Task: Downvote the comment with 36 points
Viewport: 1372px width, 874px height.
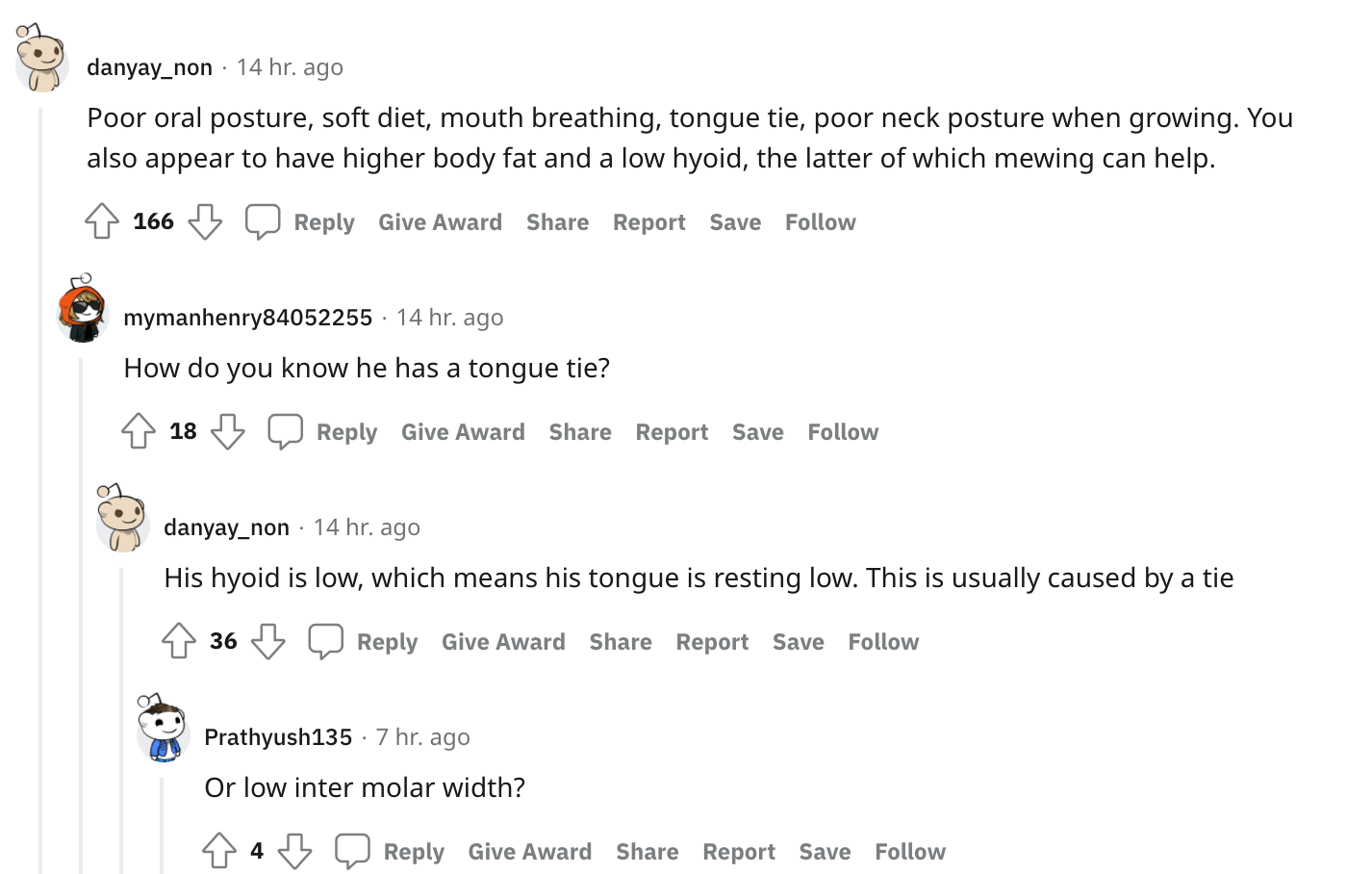Action: pos(268,641)
